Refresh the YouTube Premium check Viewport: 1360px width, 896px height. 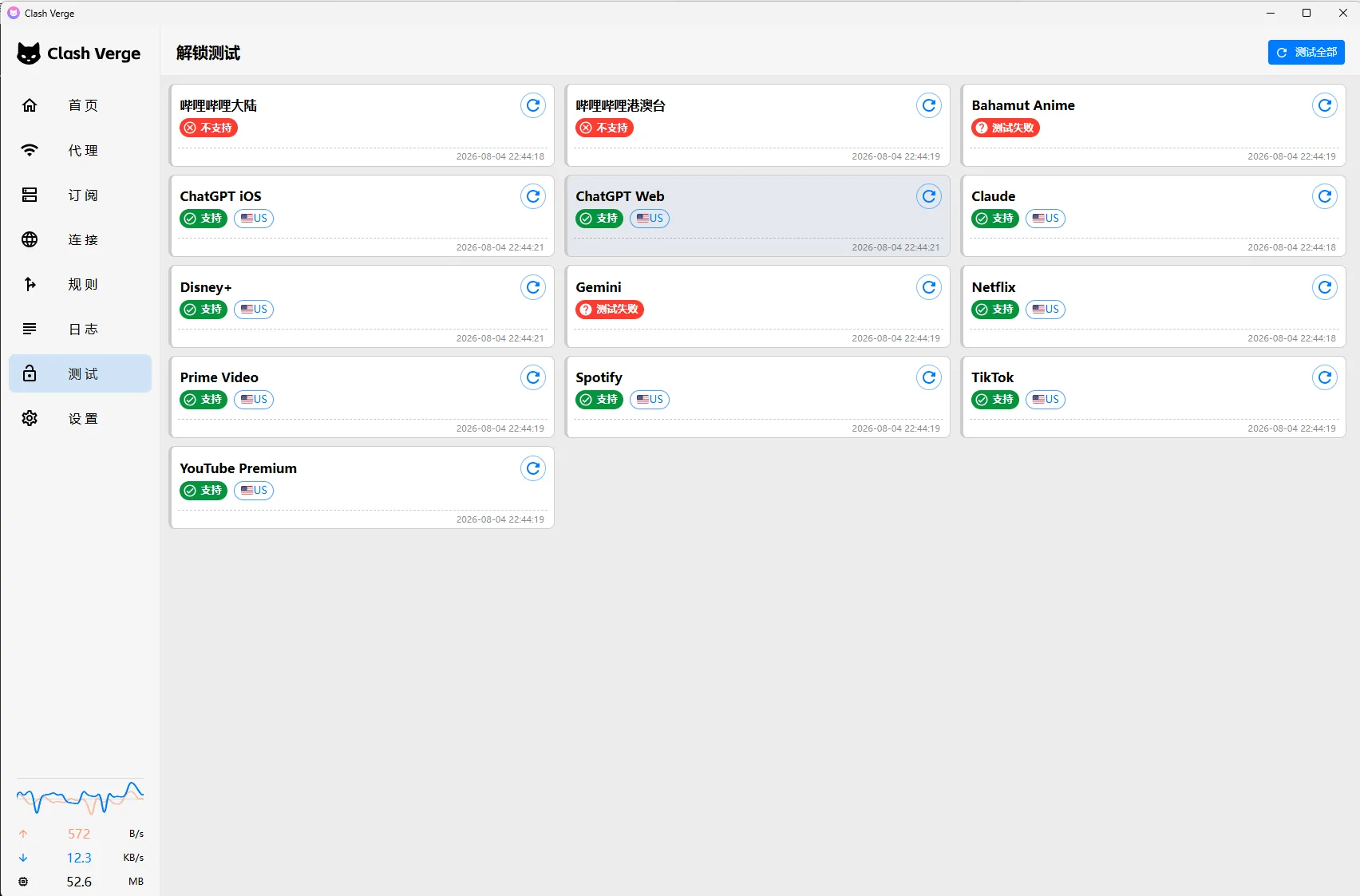pyautogui.click(x=532, y=468)
